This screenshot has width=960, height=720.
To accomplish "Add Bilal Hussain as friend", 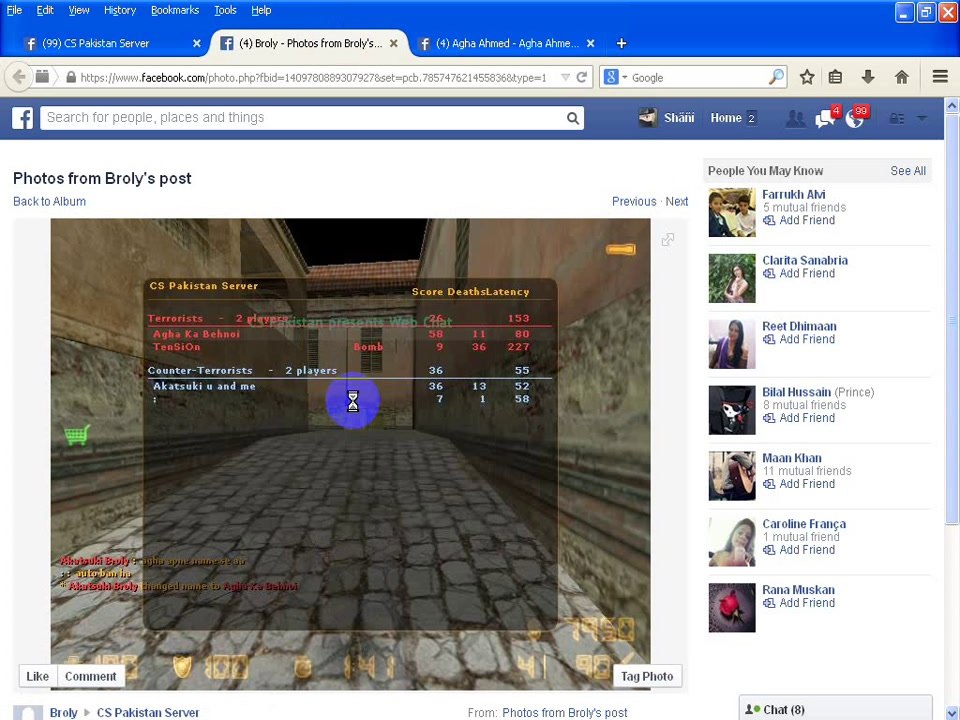I will (799, 418).
